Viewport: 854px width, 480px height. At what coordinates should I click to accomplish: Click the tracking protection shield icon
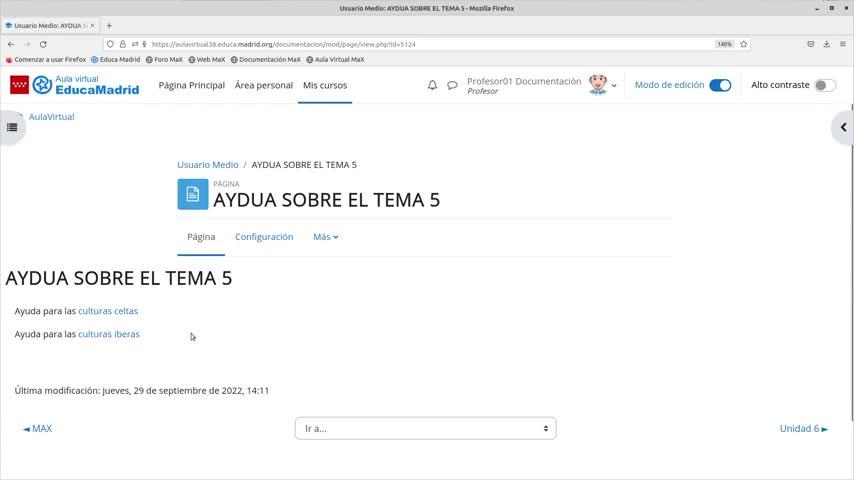click(110, 44)
